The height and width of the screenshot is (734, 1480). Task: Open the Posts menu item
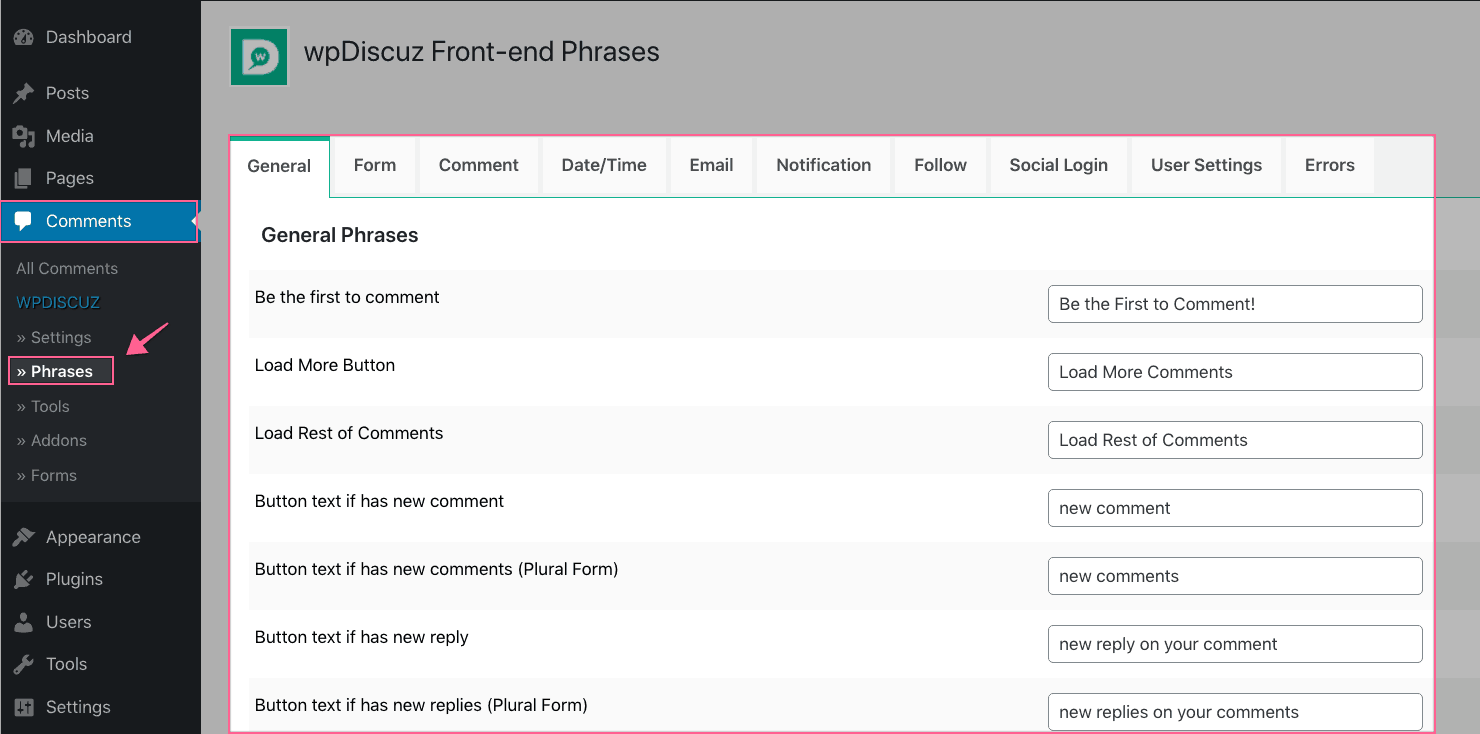click(x=100, y=93)
